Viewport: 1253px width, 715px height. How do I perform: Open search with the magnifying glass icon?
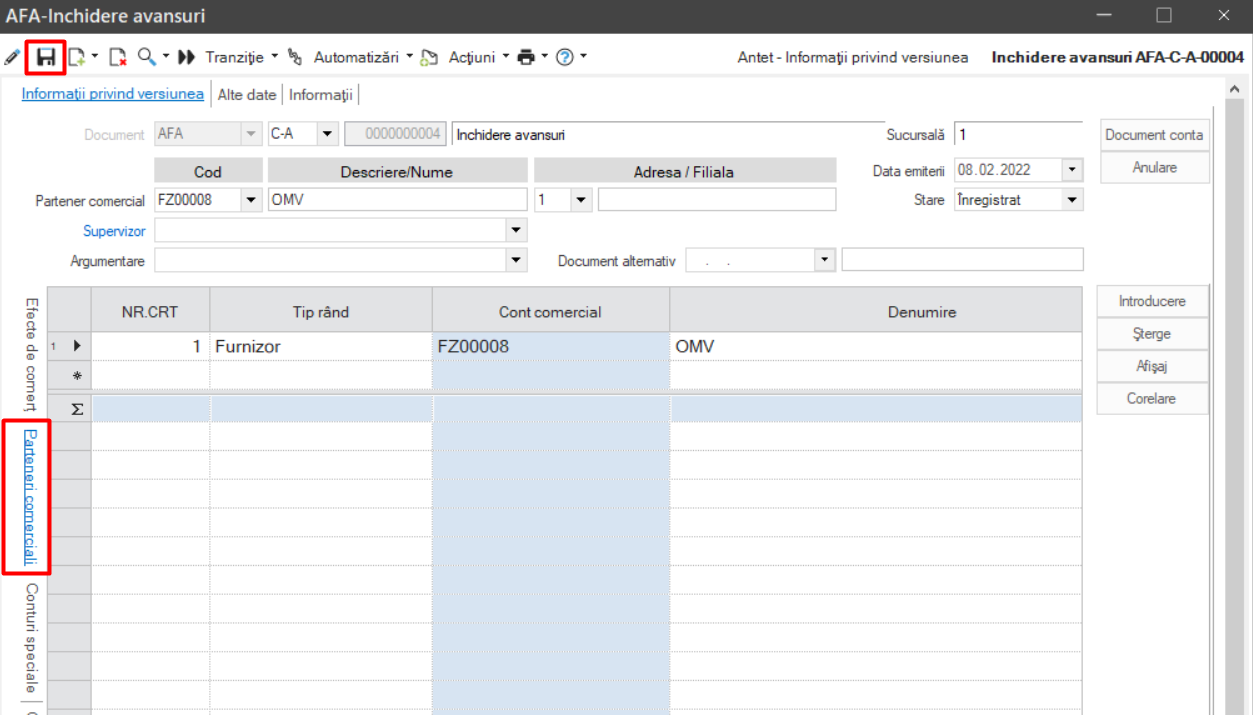point(146,57)
